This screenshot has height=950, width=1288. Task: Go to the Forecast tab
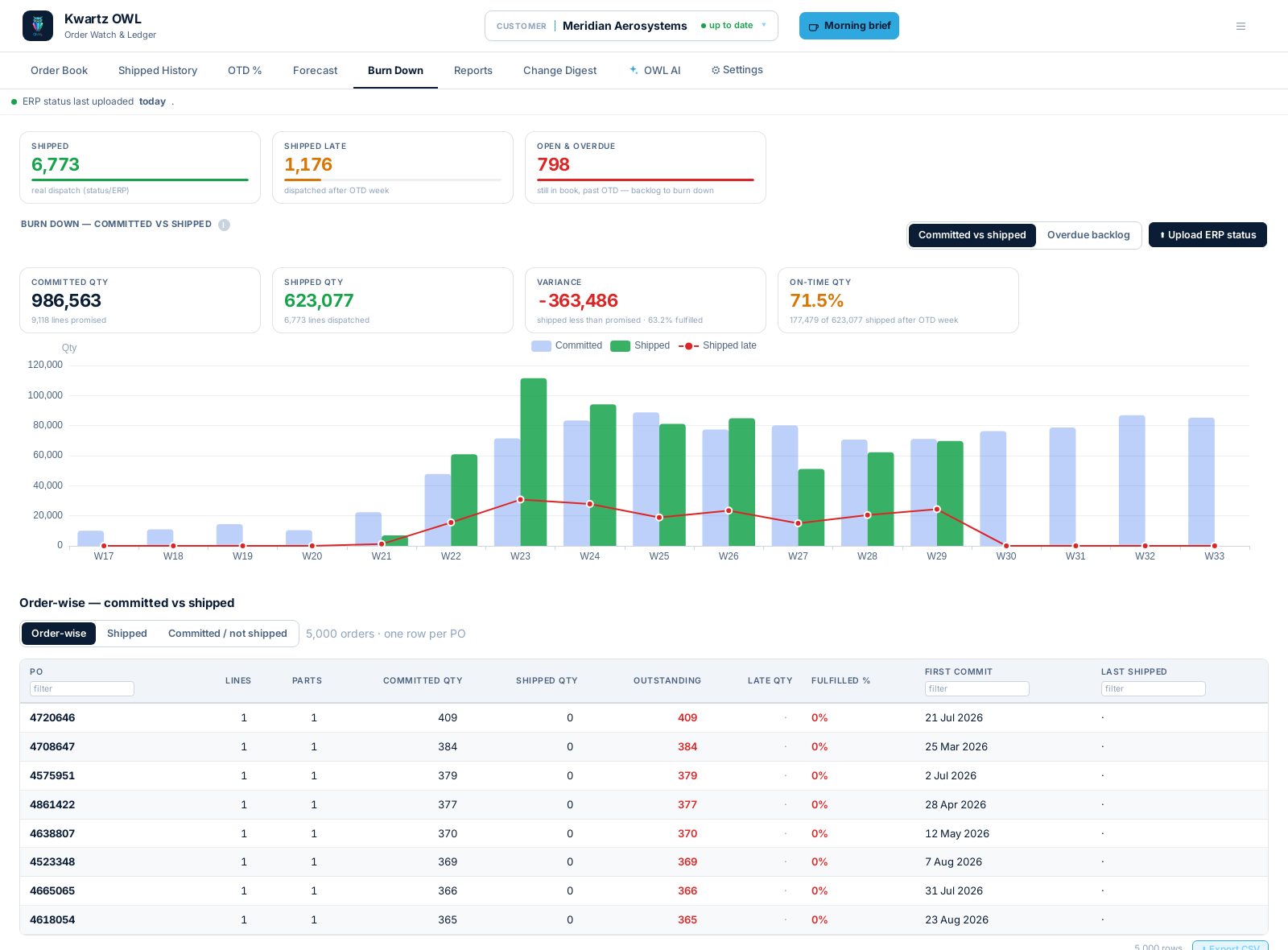point(315,70)
